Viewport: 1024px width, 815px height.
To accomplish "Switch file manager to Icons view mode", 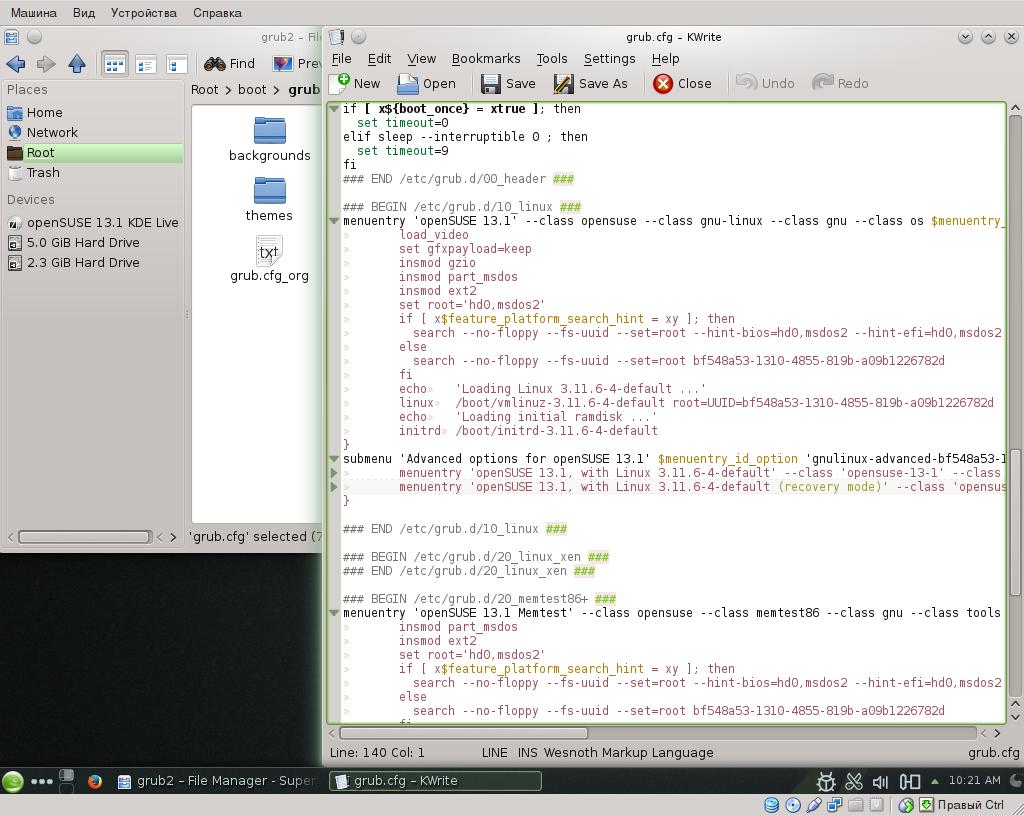I will (115, 64).
